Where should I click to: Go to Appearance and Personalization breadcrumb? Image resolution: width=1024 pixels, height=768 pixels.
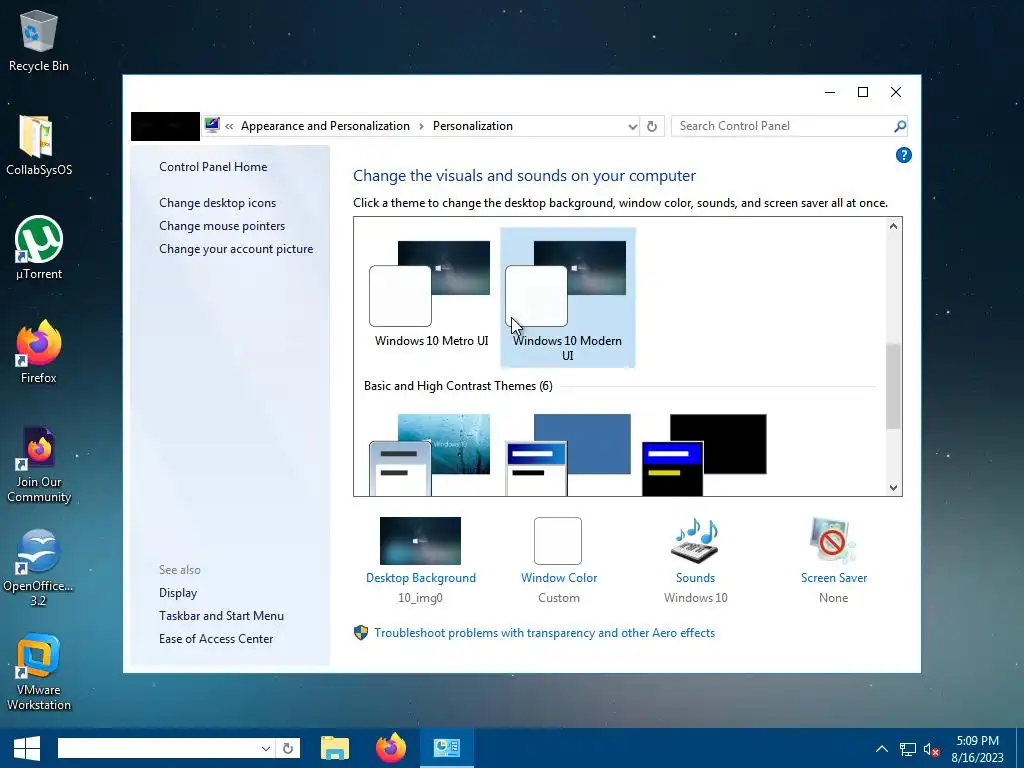point(325,126)
